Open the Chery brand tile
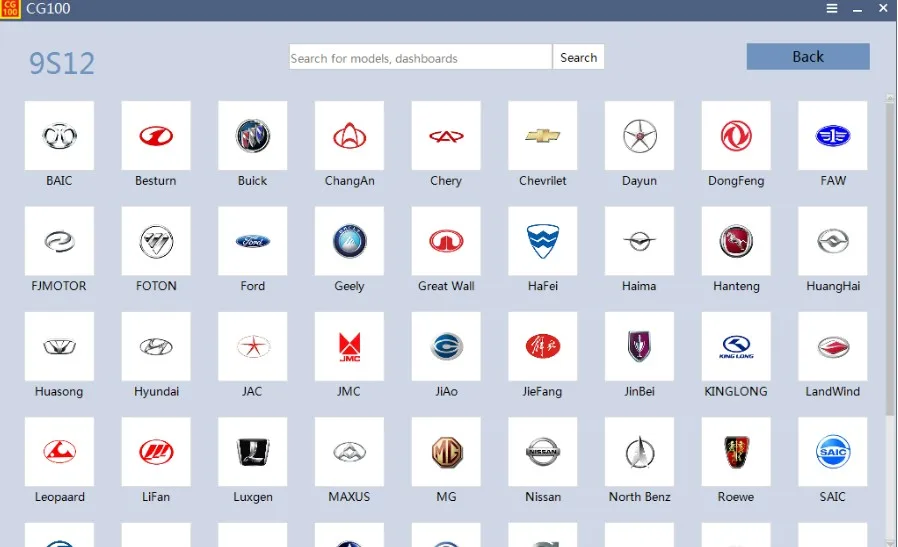This screenshot has height=547, width=898. click(446, 136)
